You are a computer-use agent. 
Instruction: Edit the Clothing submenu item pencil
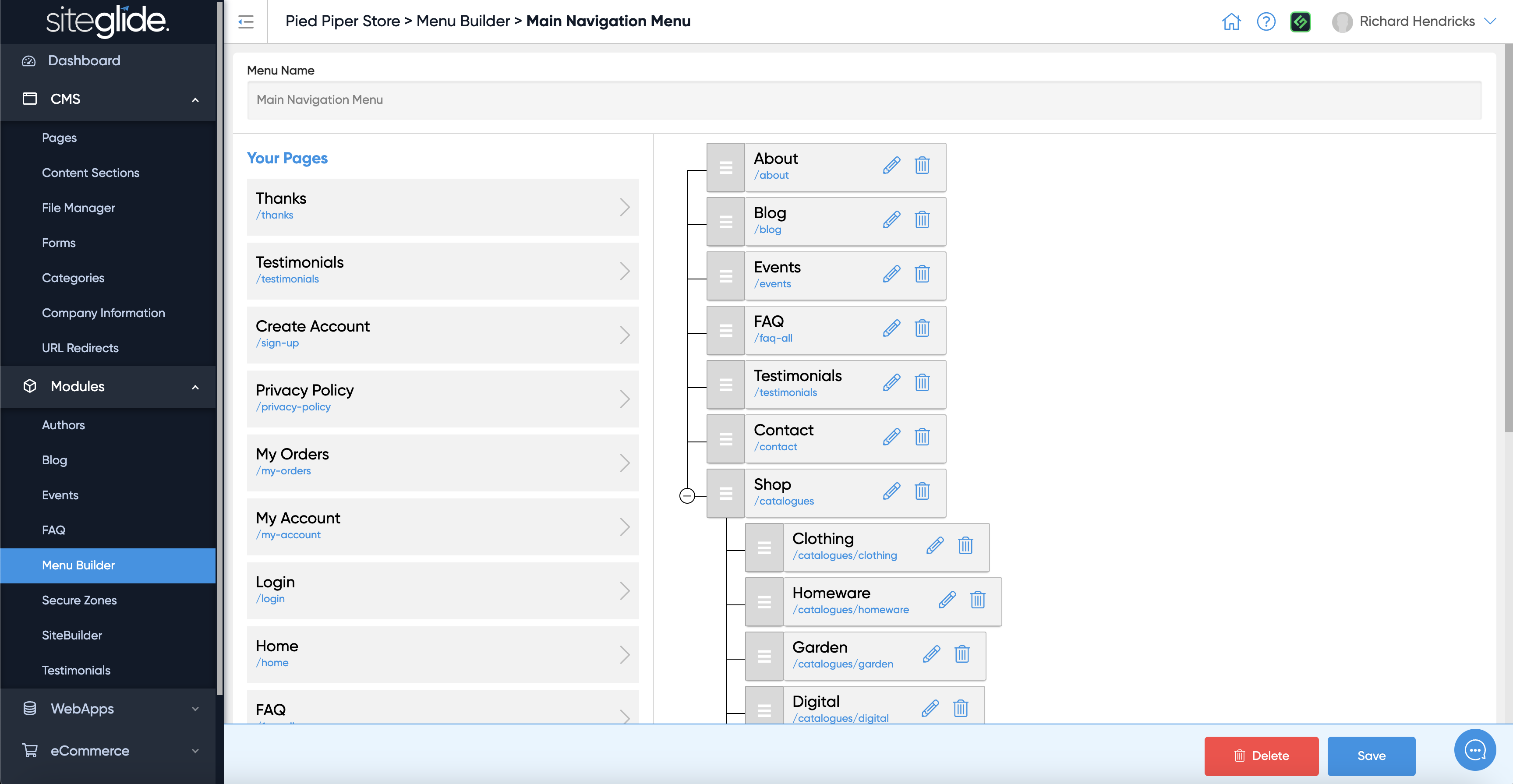[935, 546]
